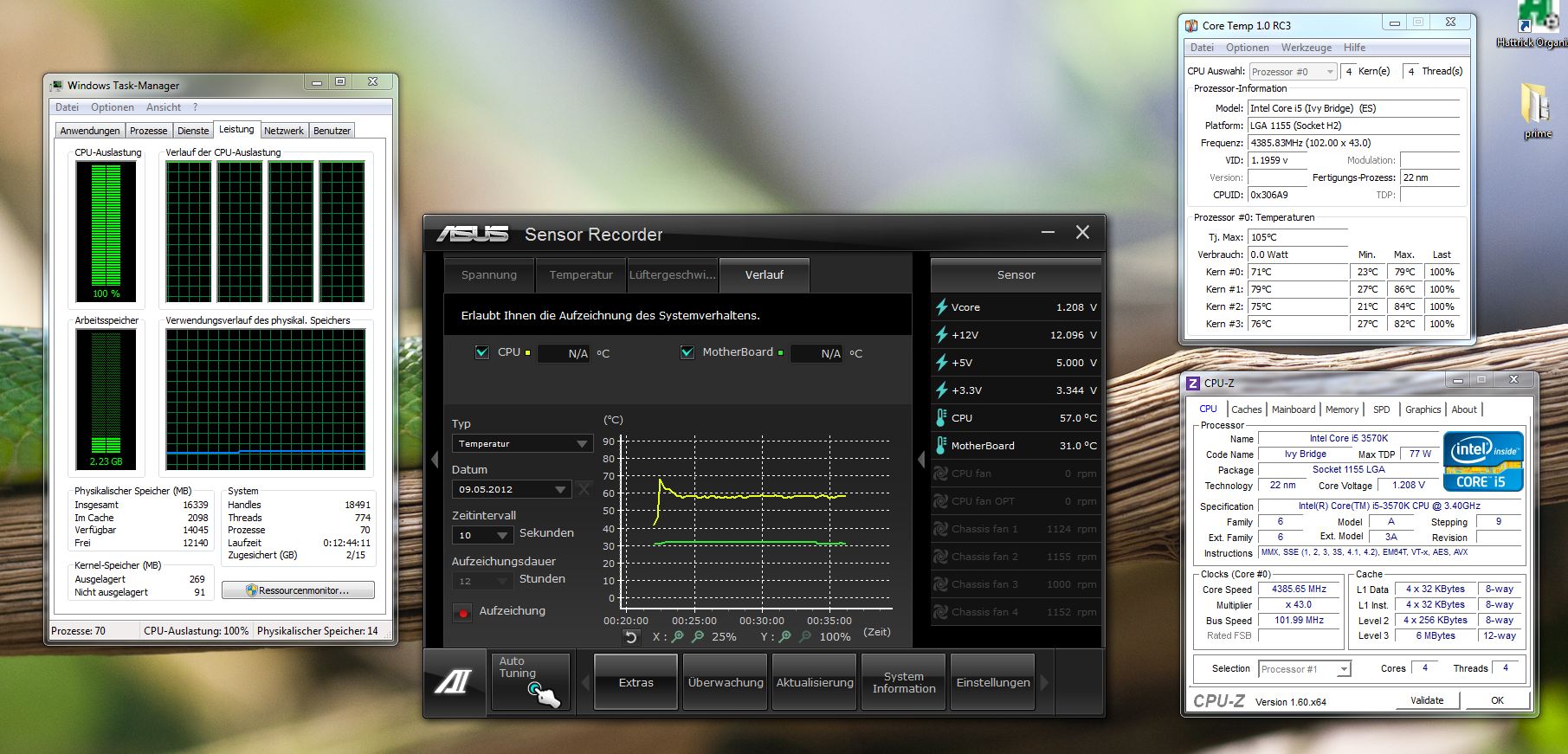Click the Extras button
This screenshot has height=754, width=1568.
636,682
